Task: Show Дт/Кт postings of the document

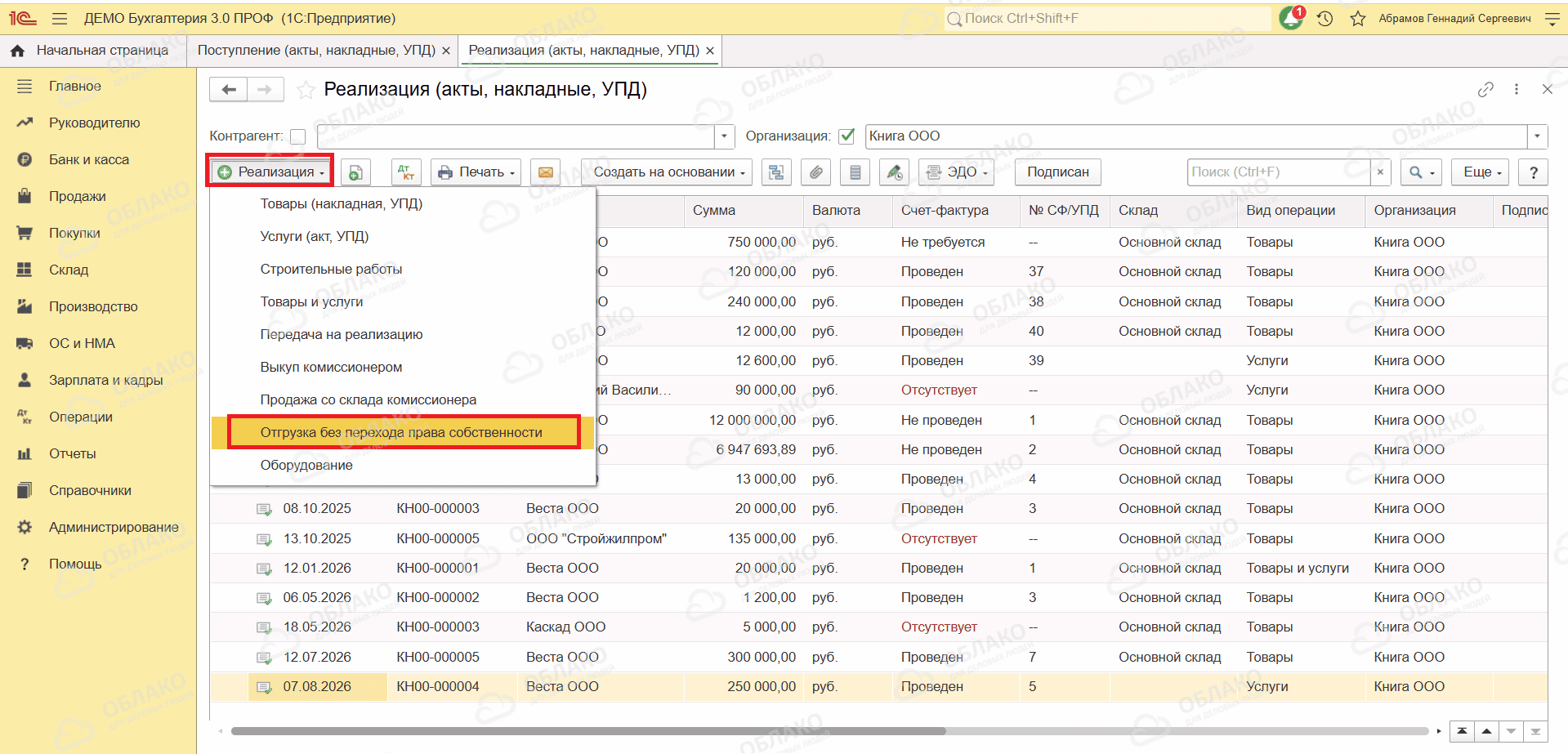Action: (x=406, y=172)
